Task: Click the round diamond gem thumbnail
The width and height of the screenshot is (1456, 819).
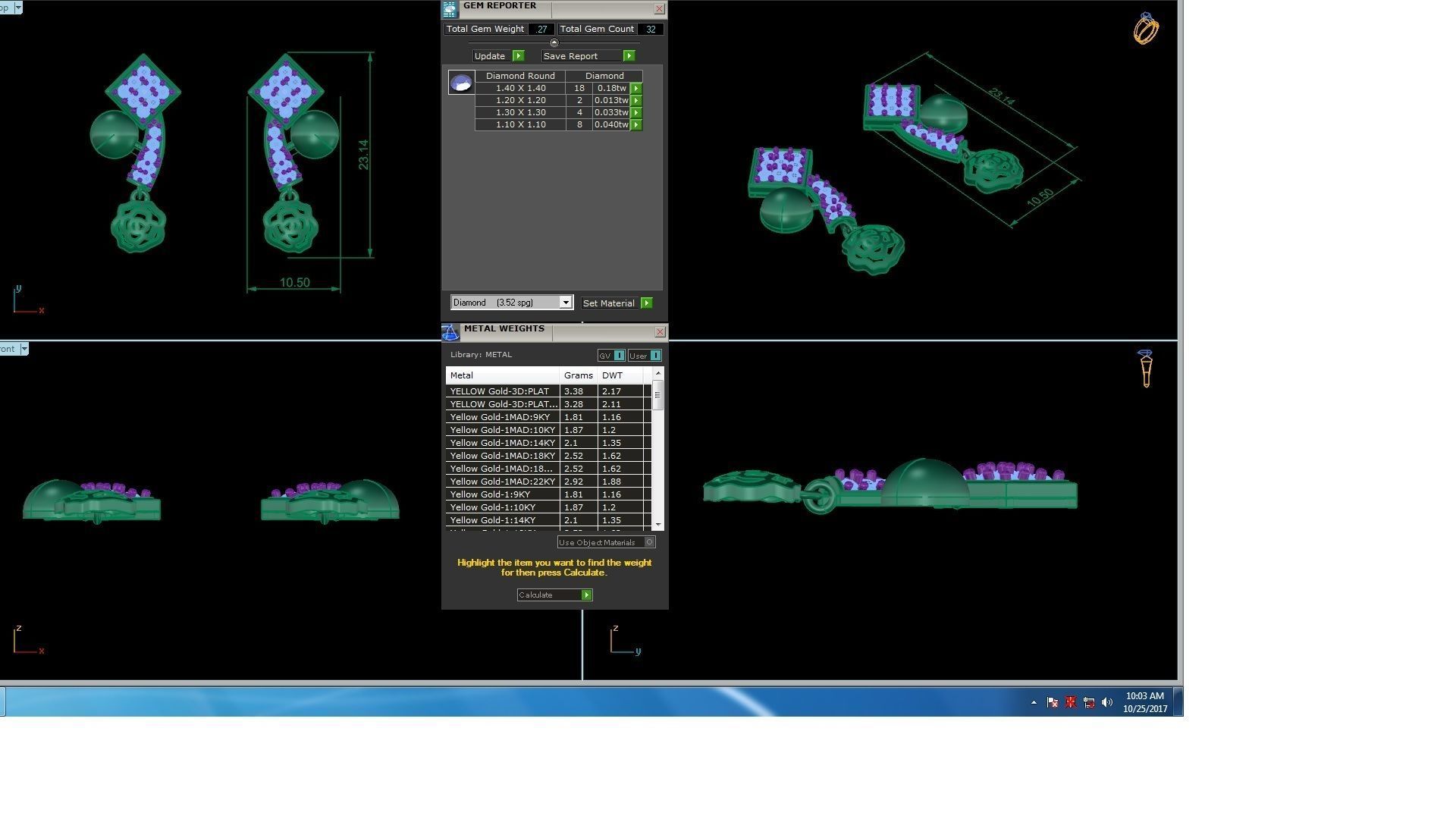Action: (x=461, y=83)
